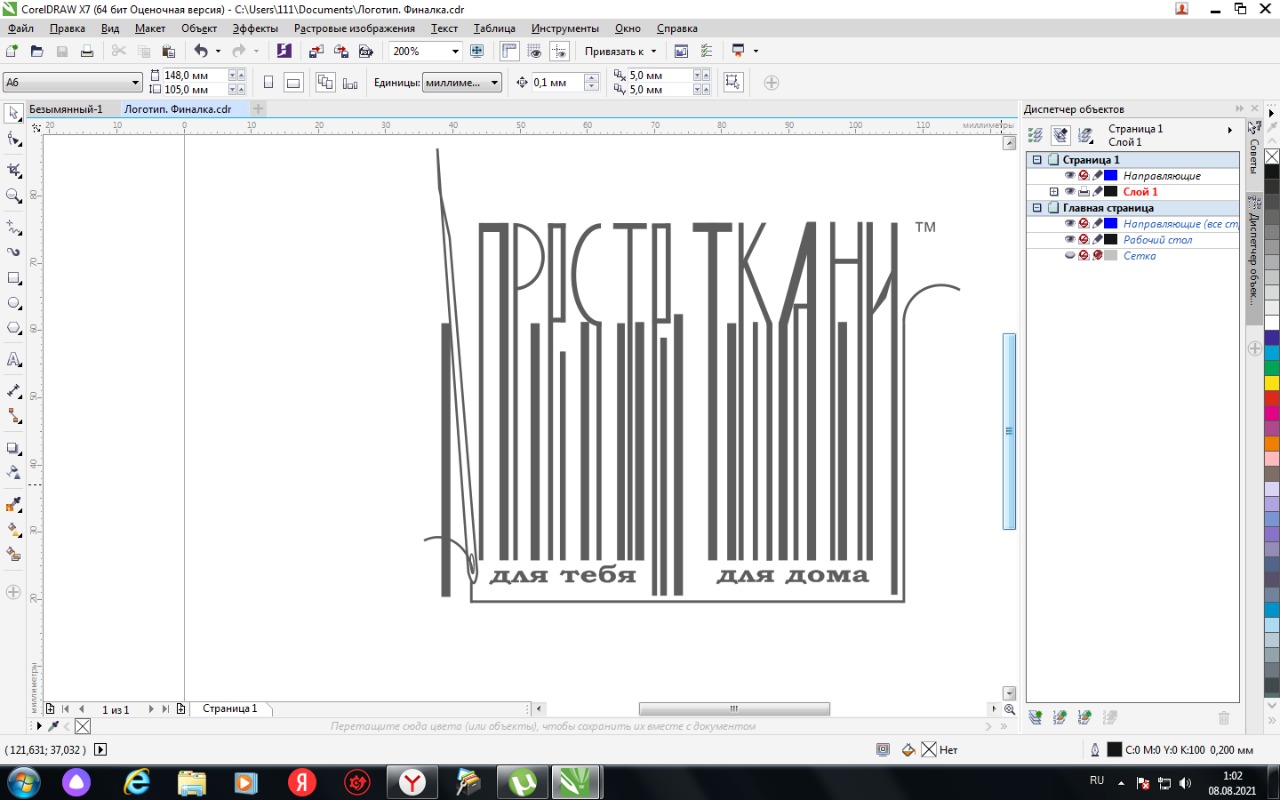The width and height of the screenshot is (1280, 800).
Task: Select the Transparency tool
Action: (14, 472)
